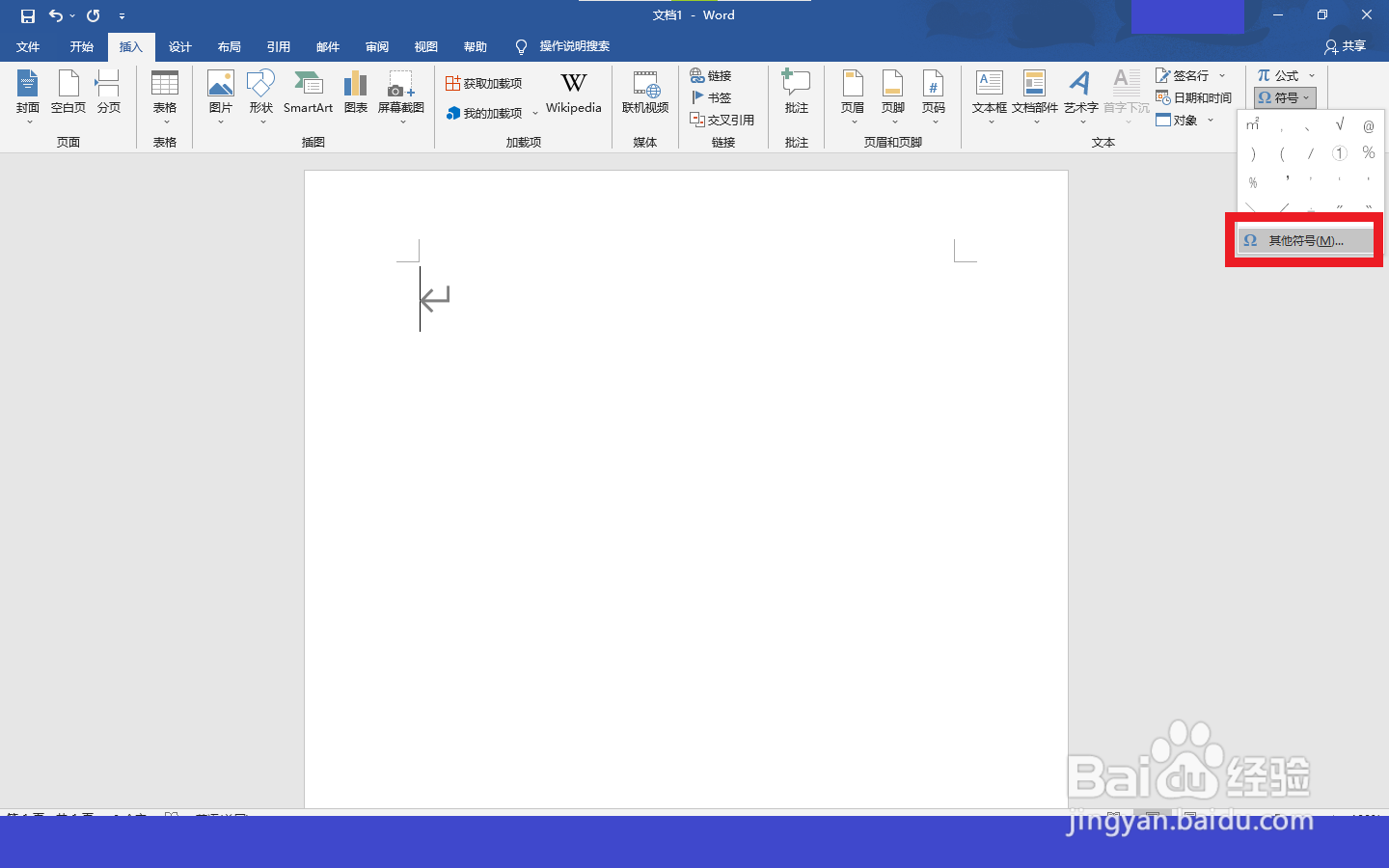Open 我的加载项 my add-ins
1389x868 pixels.
point(484,113)
